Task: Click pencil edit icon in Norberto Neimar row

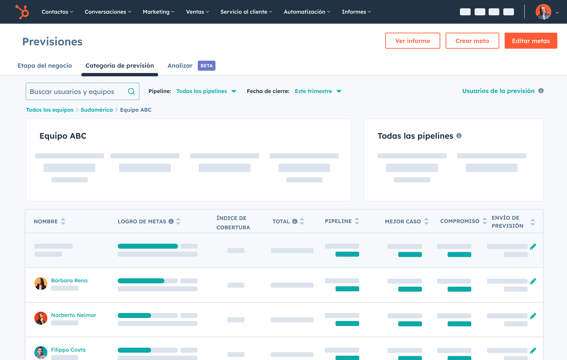Action: (533, 316)
